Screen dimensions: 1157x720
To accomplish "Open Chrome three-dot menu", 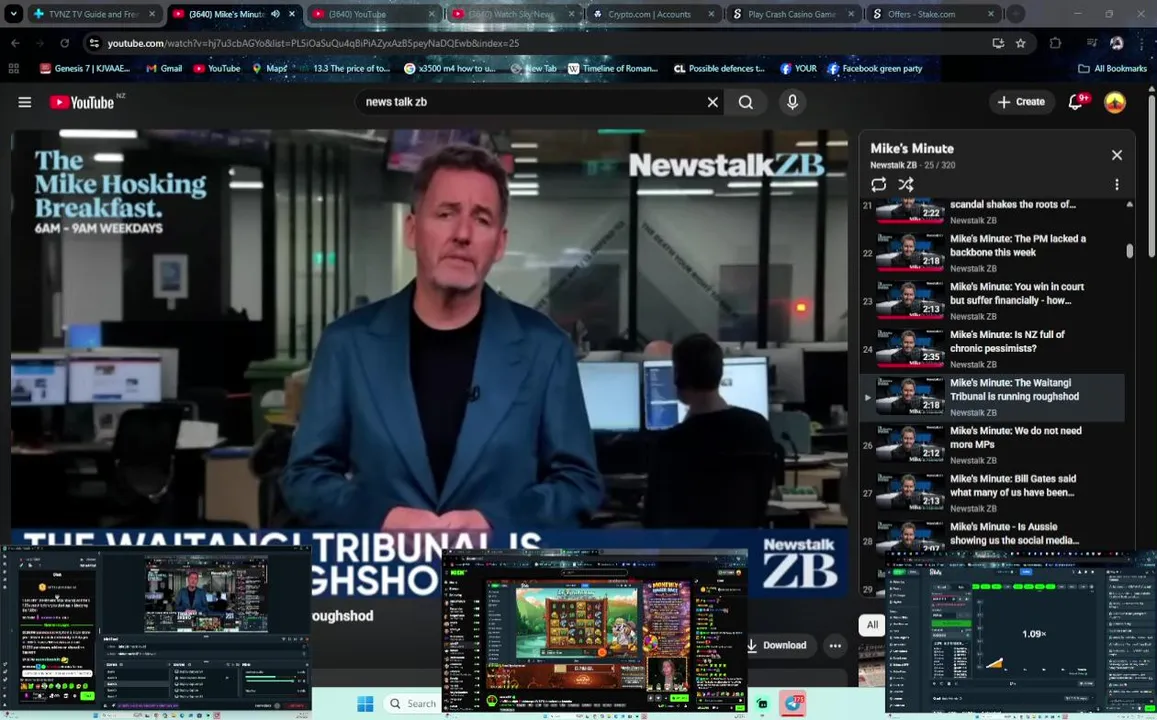I will (1142, 44).
